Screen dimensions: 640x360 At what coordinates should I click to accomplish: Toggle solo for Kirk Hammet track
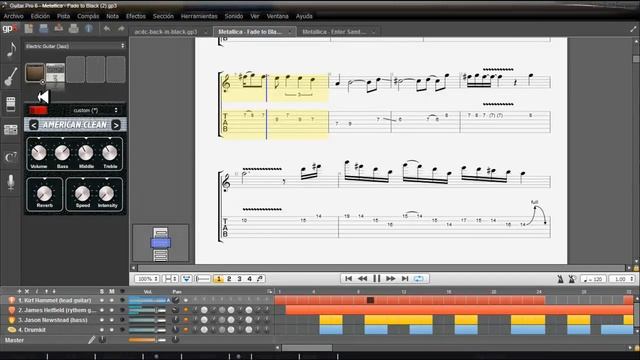(x=102, y=300)
